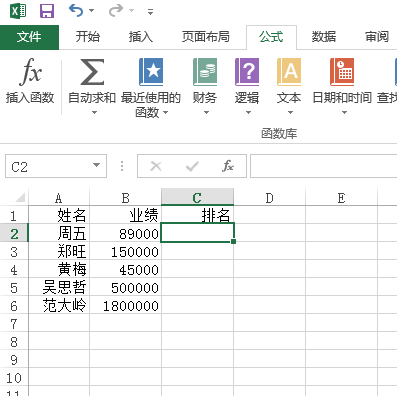Click the formula bar fx icon
This screenshot has width=397, height=396.
click(x=228, y=166)
